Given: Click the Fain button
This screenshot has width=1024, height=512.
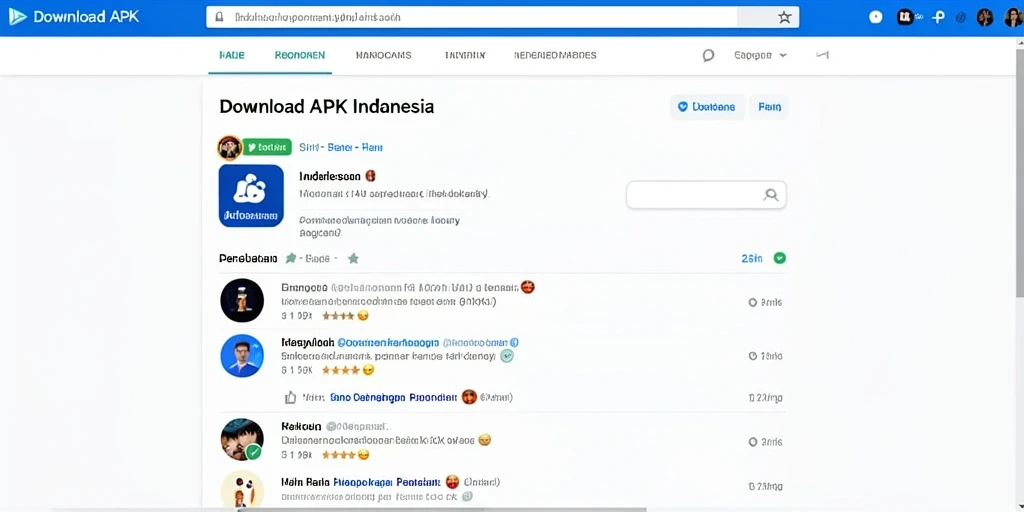Looking at the screenshot, I should coord(769,107).
